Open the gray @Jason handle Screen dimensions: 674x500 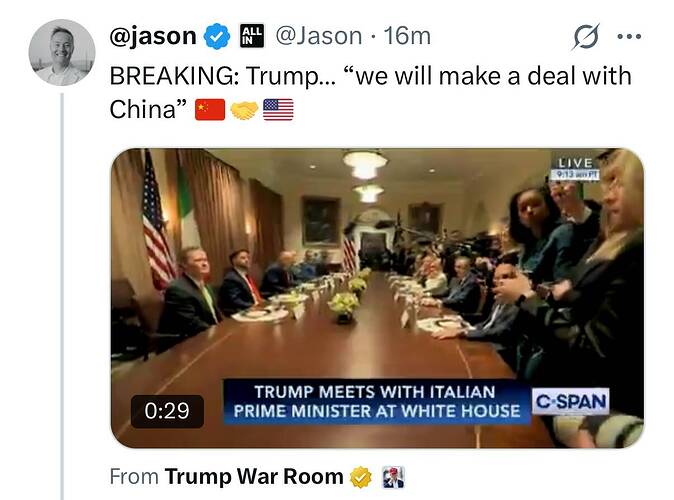point(319,36)
